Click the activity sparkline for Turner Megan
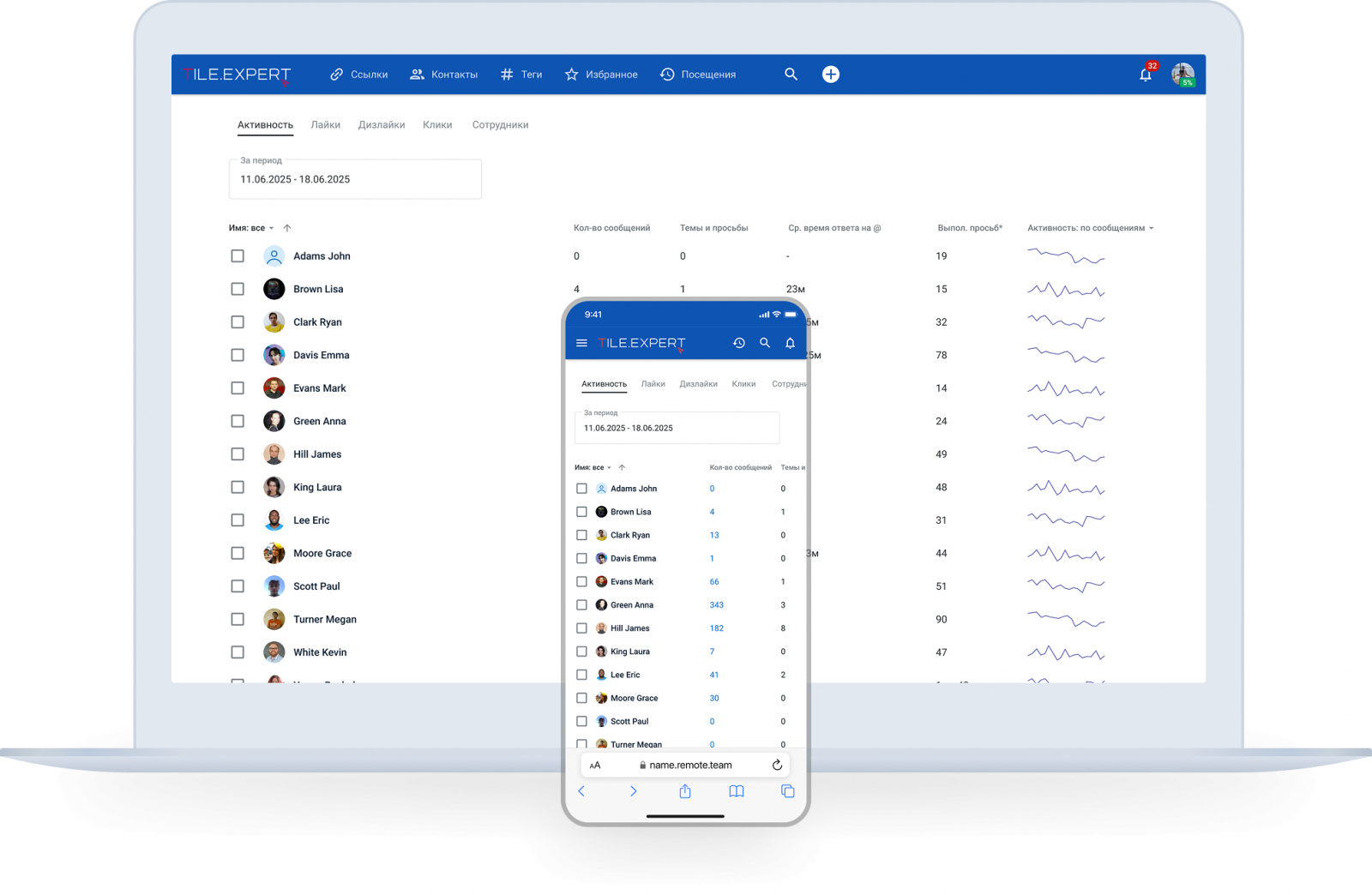 [1066, 619]
